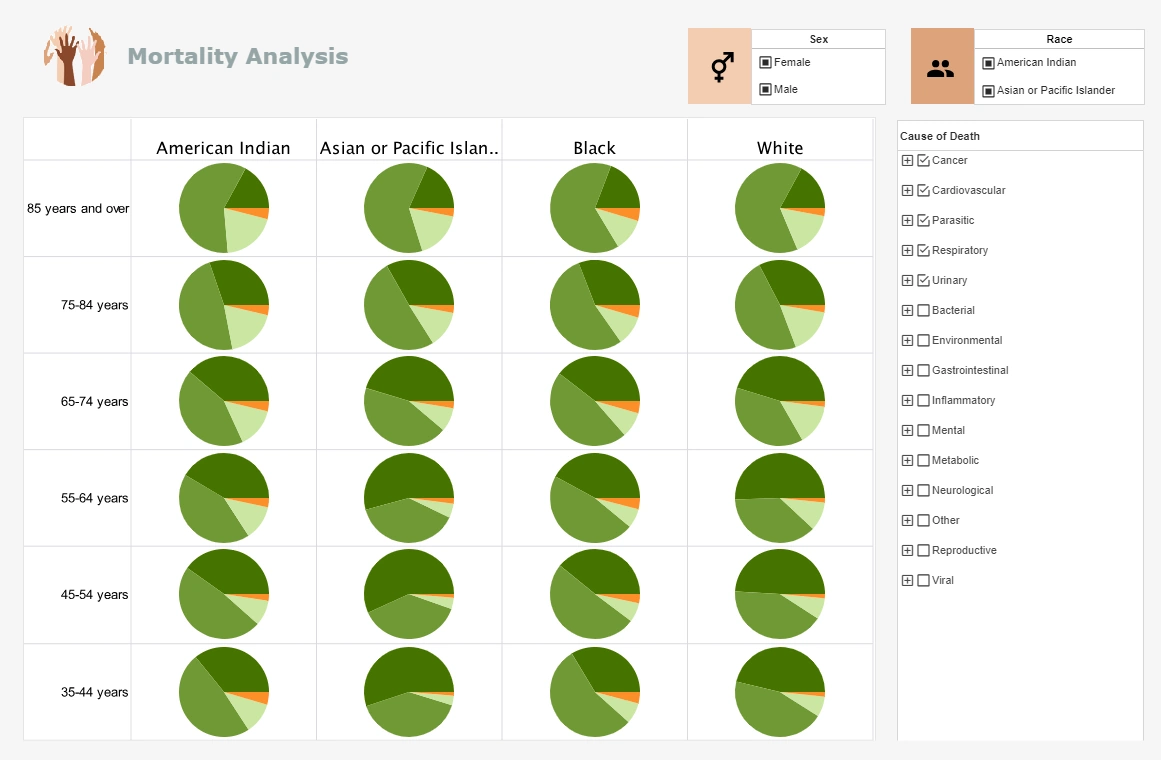Uncheck the Male checkbox in the Sex filter
Image resolution: width=1161 pixels, height=760 pixels.
point(764,89)
